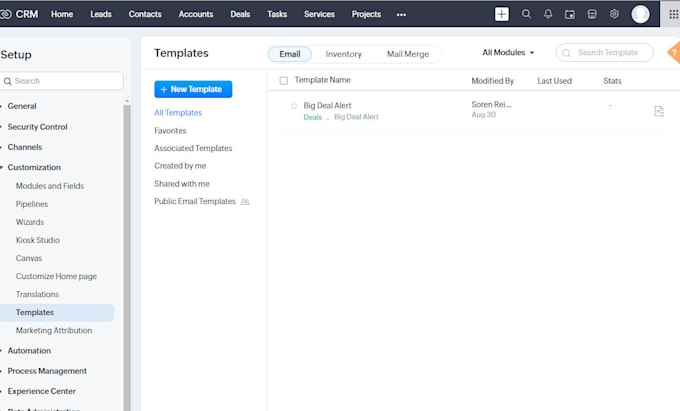Viewport: 680px width, 411px height.
Task: Open Modules and Fields settings
Action: (x=50, y=186)
